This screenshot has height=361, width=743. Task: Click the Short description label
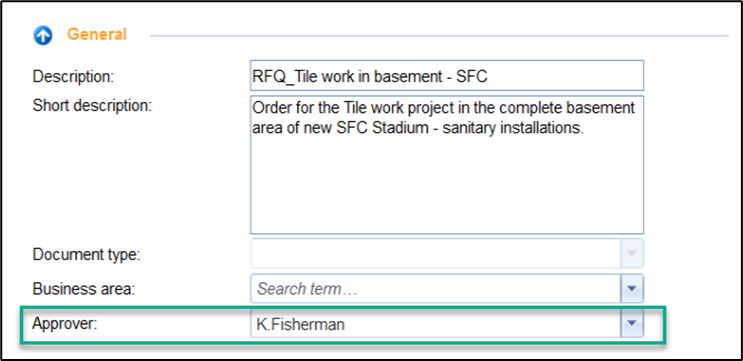[x=92, y=106]
